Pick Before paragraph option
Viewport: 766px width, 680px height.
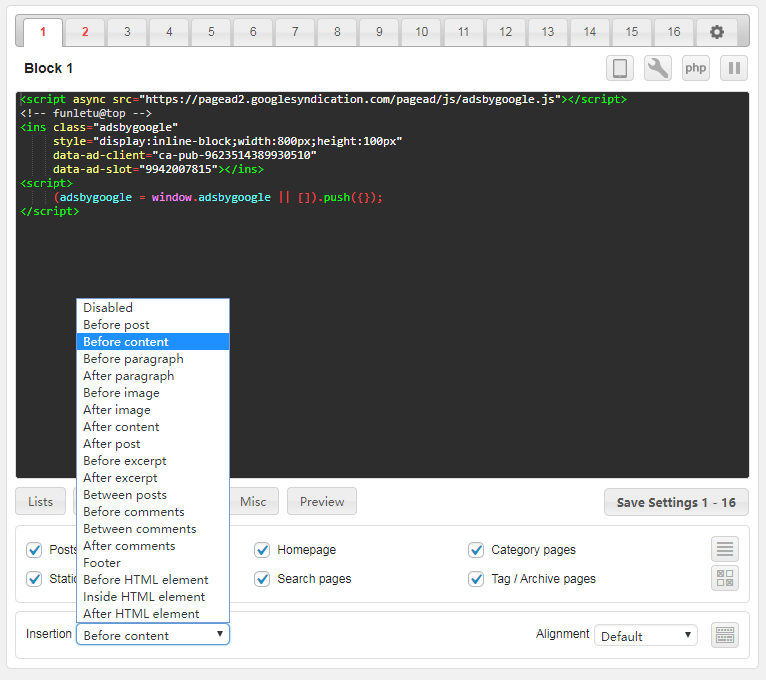tap(153, 359)
